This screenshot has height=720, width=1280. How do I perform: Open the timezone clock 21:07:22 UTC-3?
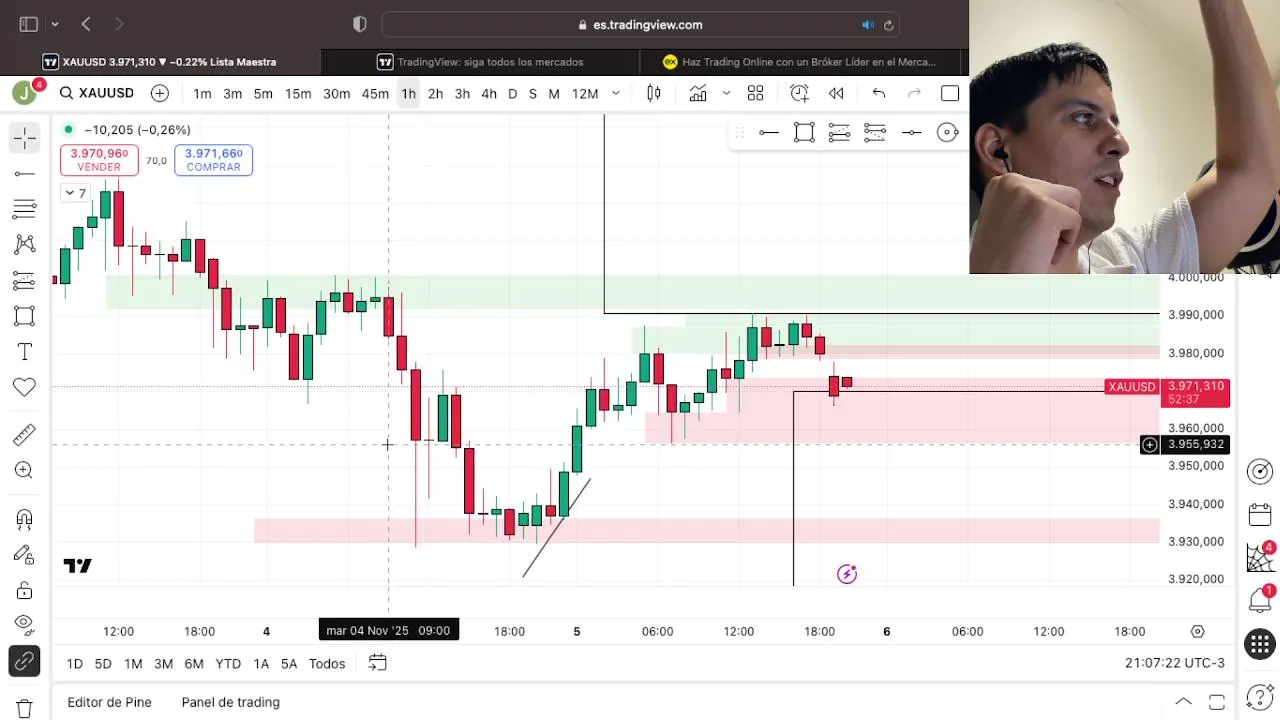(x=1174, y=664)
